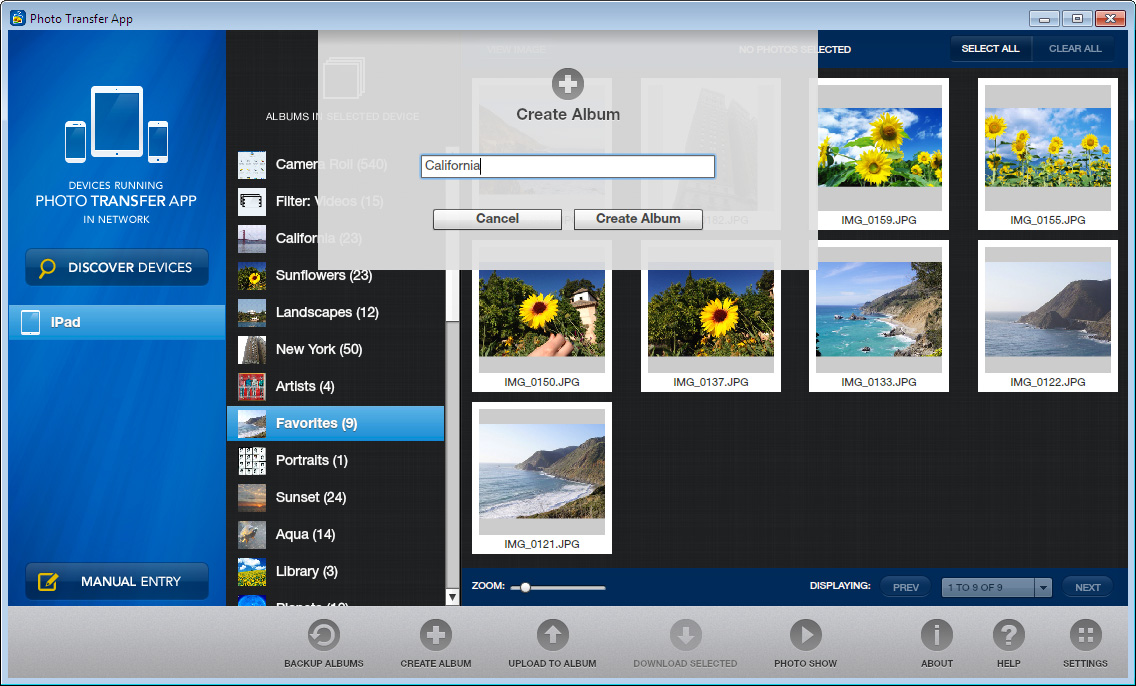Viewport: 1136px width, 686px height.
Task: Click the Filter: Videos filmstrip icon
Action: coord(252,202)
